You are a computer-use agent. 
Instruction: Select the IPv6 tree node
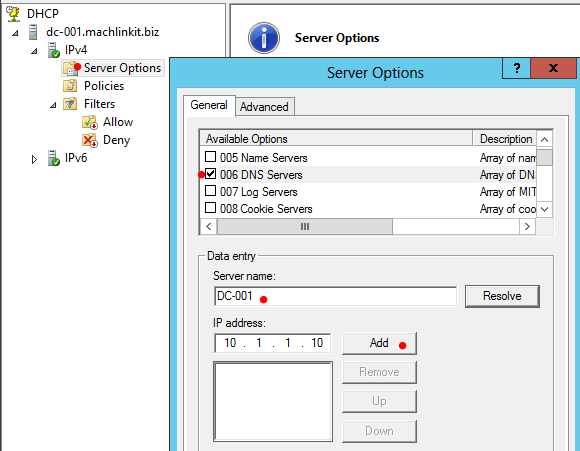tap(76, 158)
